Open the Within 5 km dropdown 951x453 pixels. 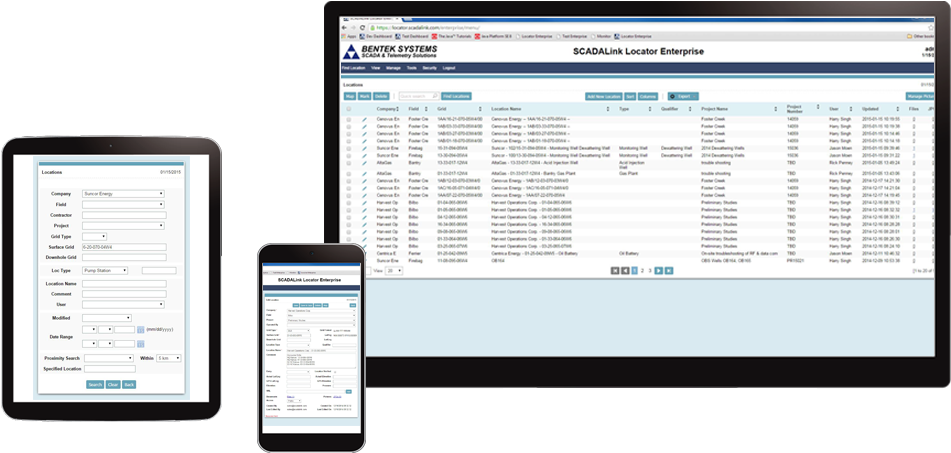tap(169, 358)
